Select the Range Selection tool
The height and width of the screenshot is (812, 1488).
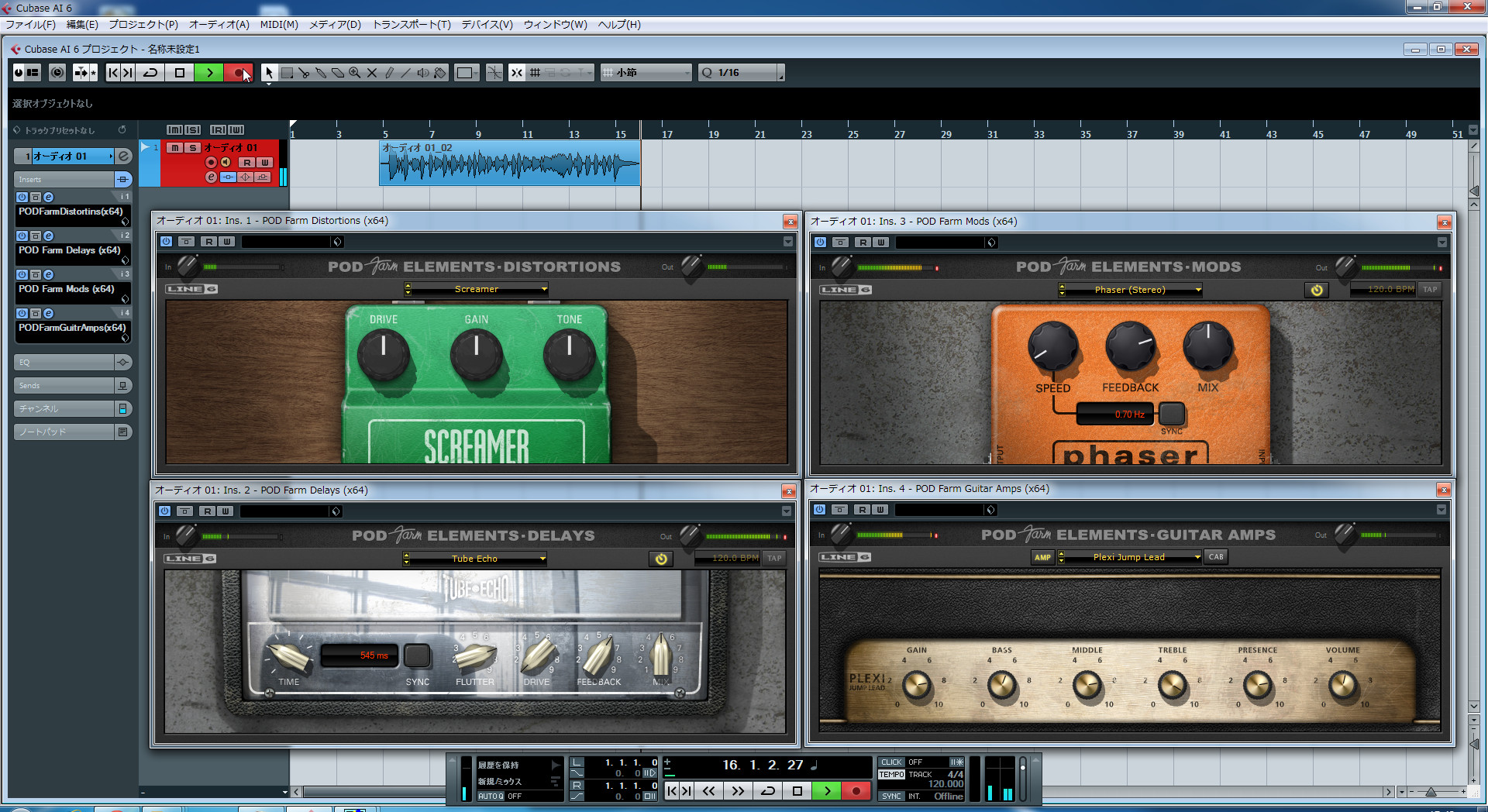287,73
